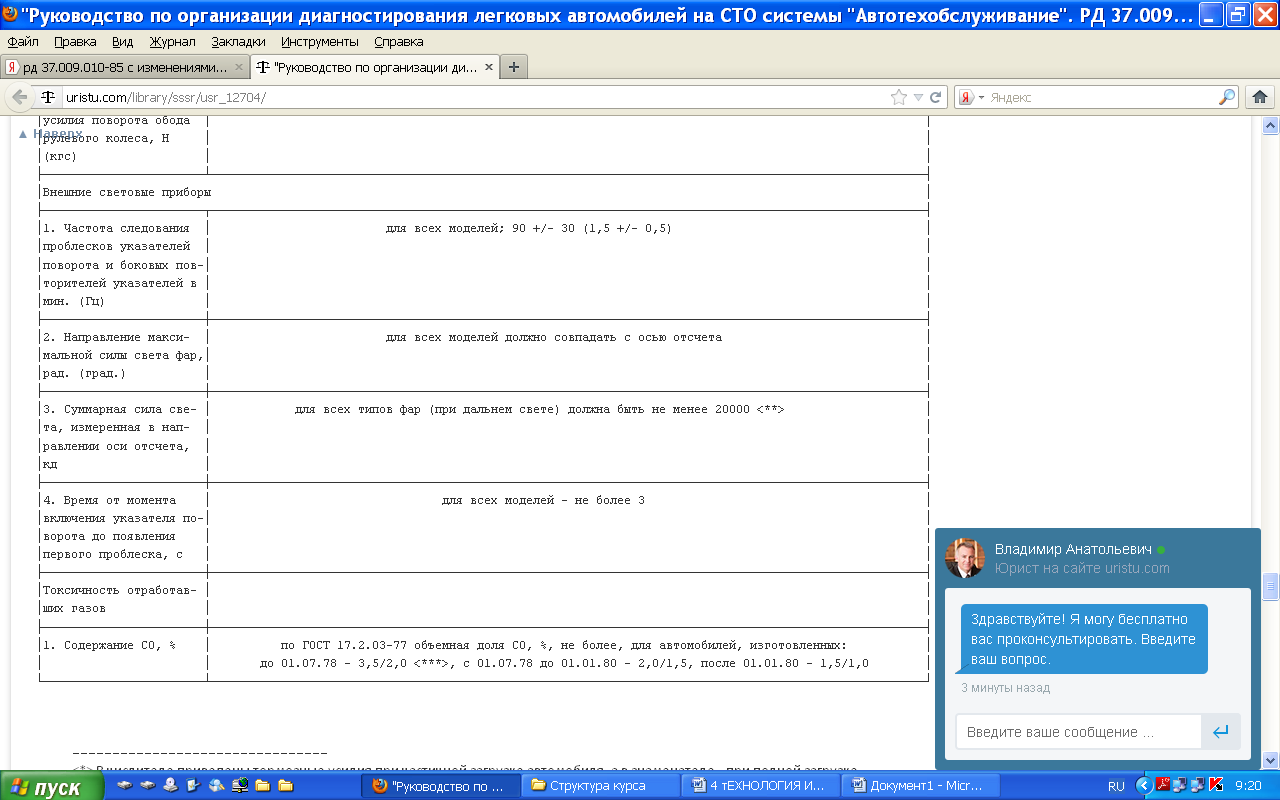The width and height of the screenshot is (1280, 800).
Task: Click the site identity icon in address bar
Action: (48, 97)
